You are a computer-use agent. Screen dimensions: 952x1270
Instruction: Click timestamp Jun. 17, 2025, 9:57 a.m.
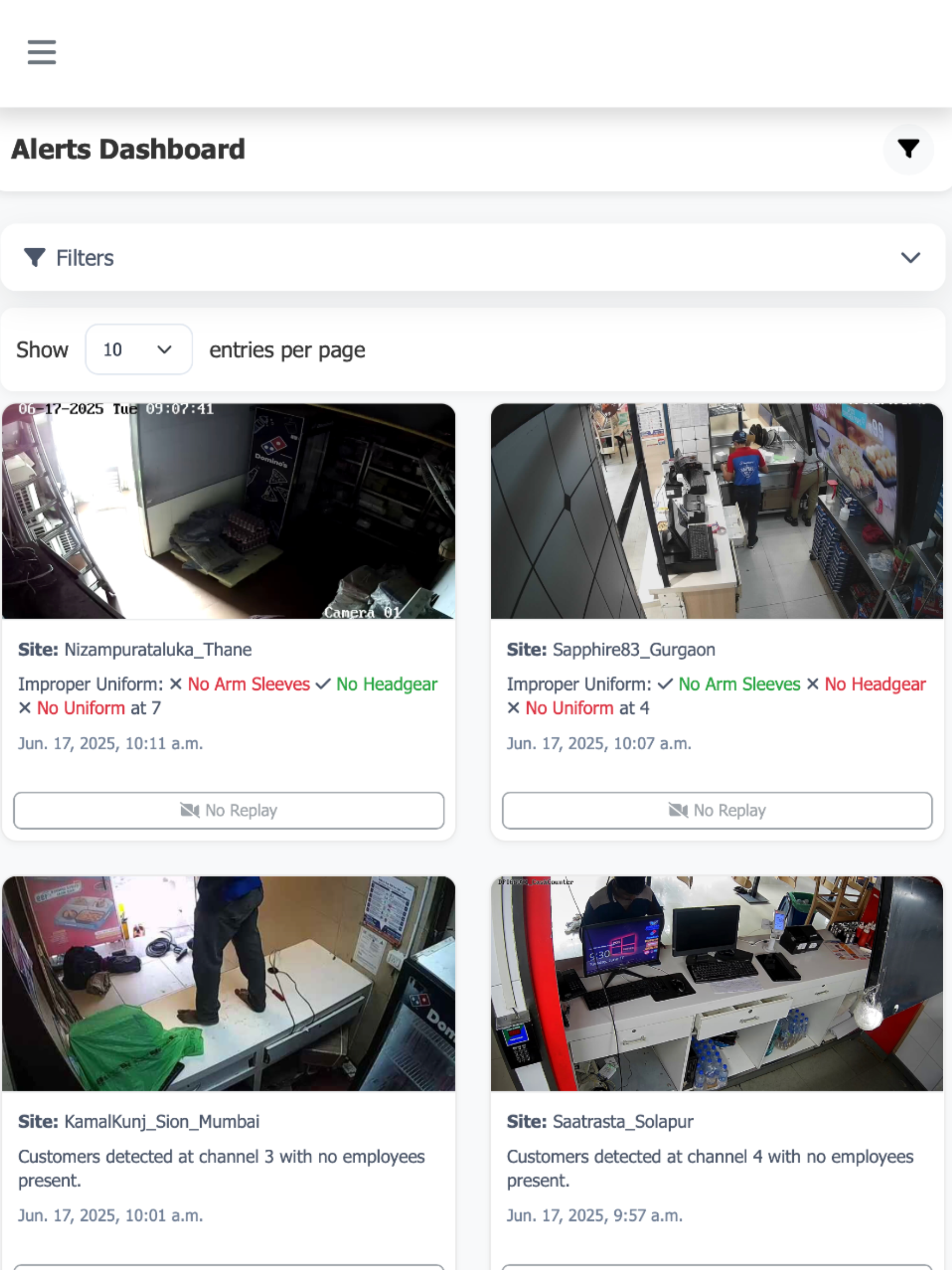click(x=595, y=1216)
